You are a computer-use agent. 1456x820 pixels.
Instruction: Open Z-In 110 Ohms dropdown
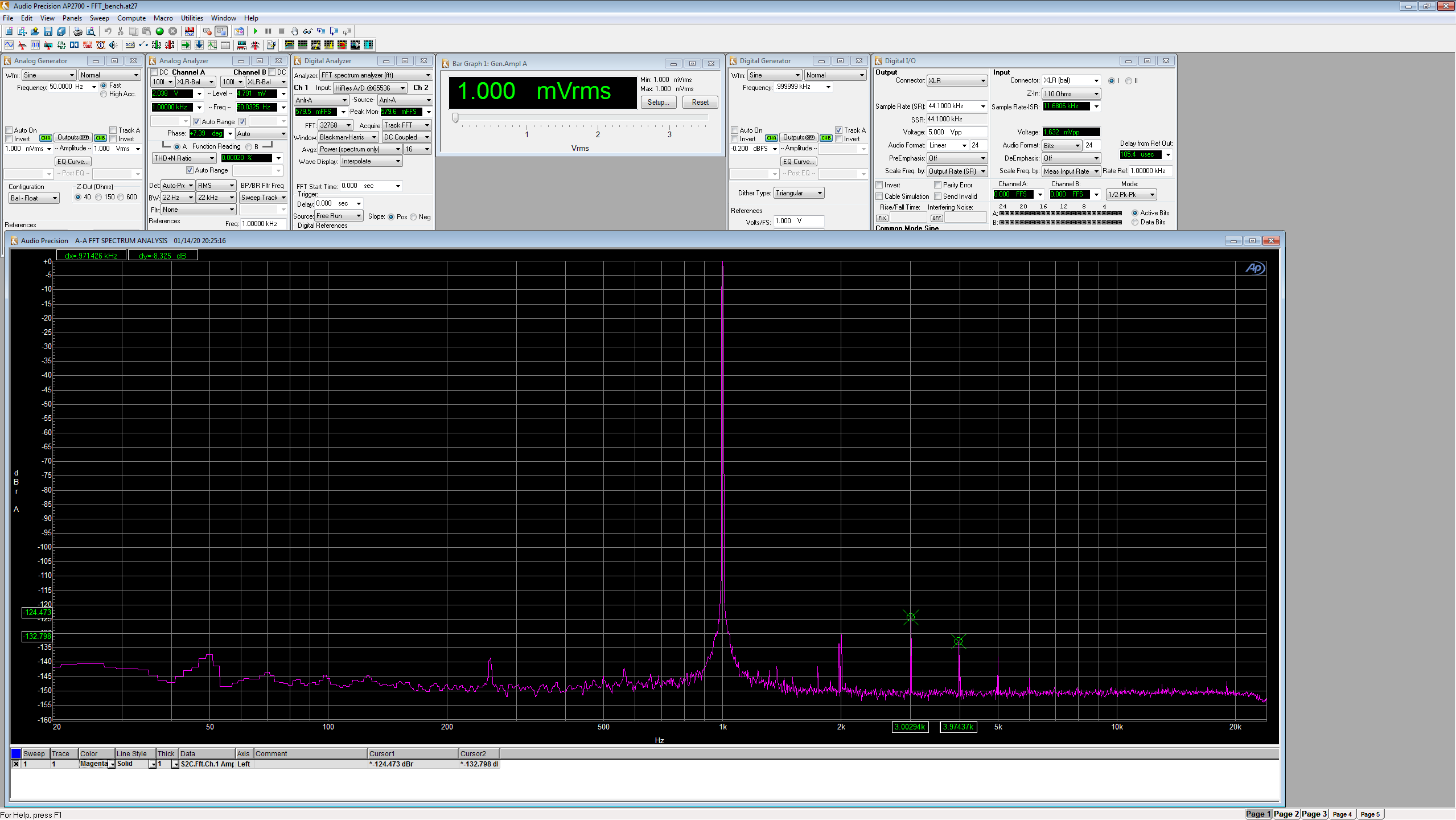coord(1071,94)
